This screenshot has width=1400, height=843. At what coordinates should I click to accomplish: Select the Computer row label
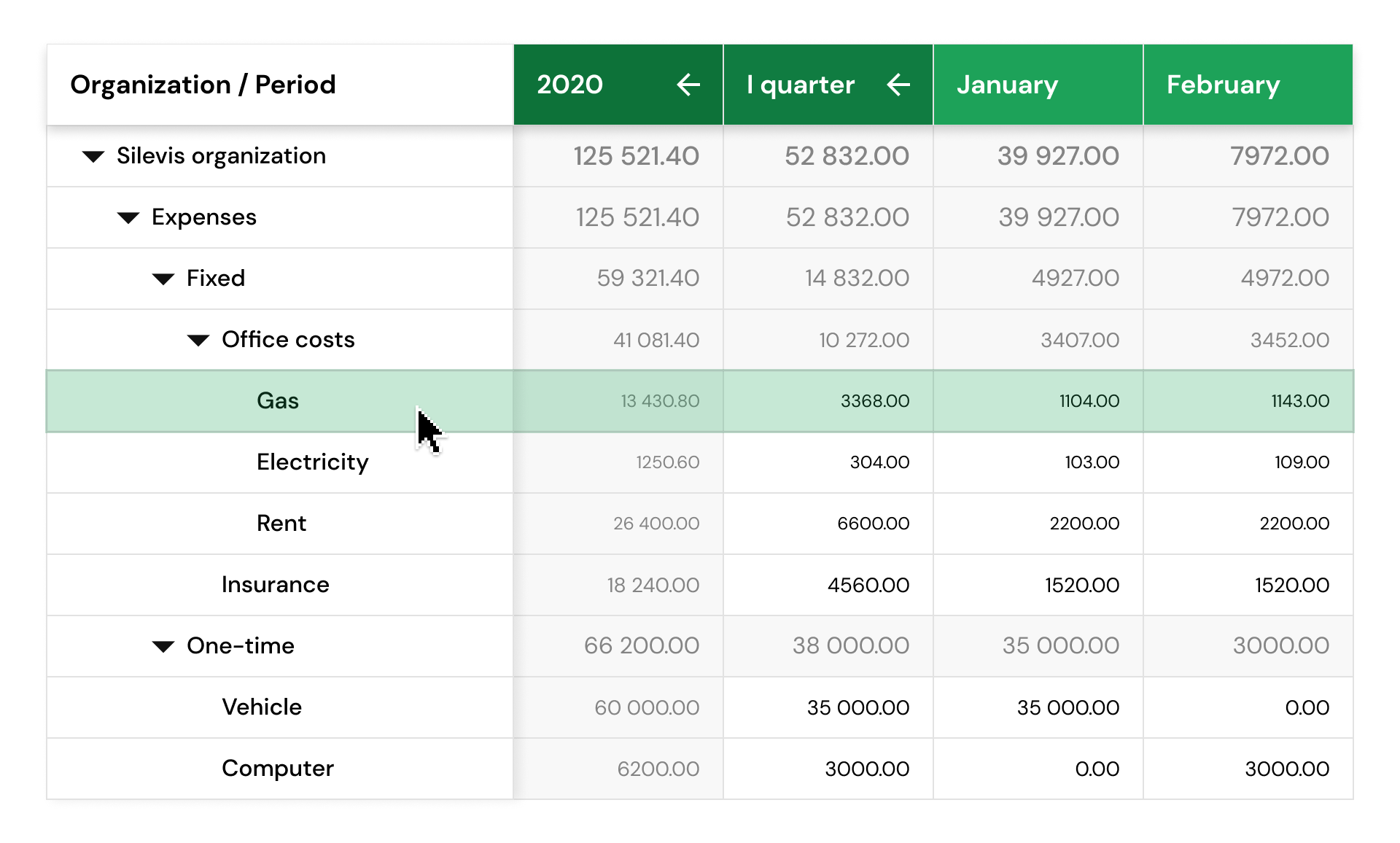277,768
